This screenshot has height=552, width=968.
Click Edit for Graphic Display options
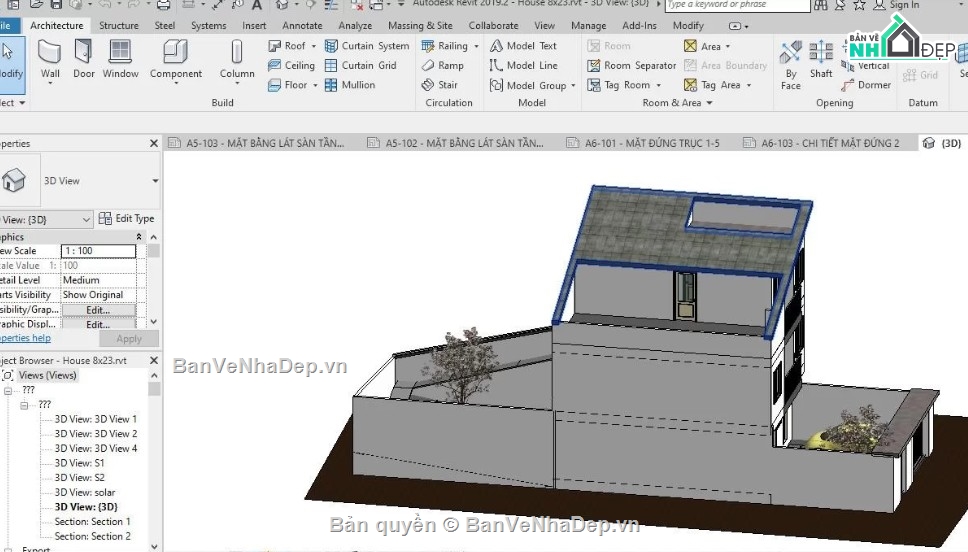click(98, 324)
